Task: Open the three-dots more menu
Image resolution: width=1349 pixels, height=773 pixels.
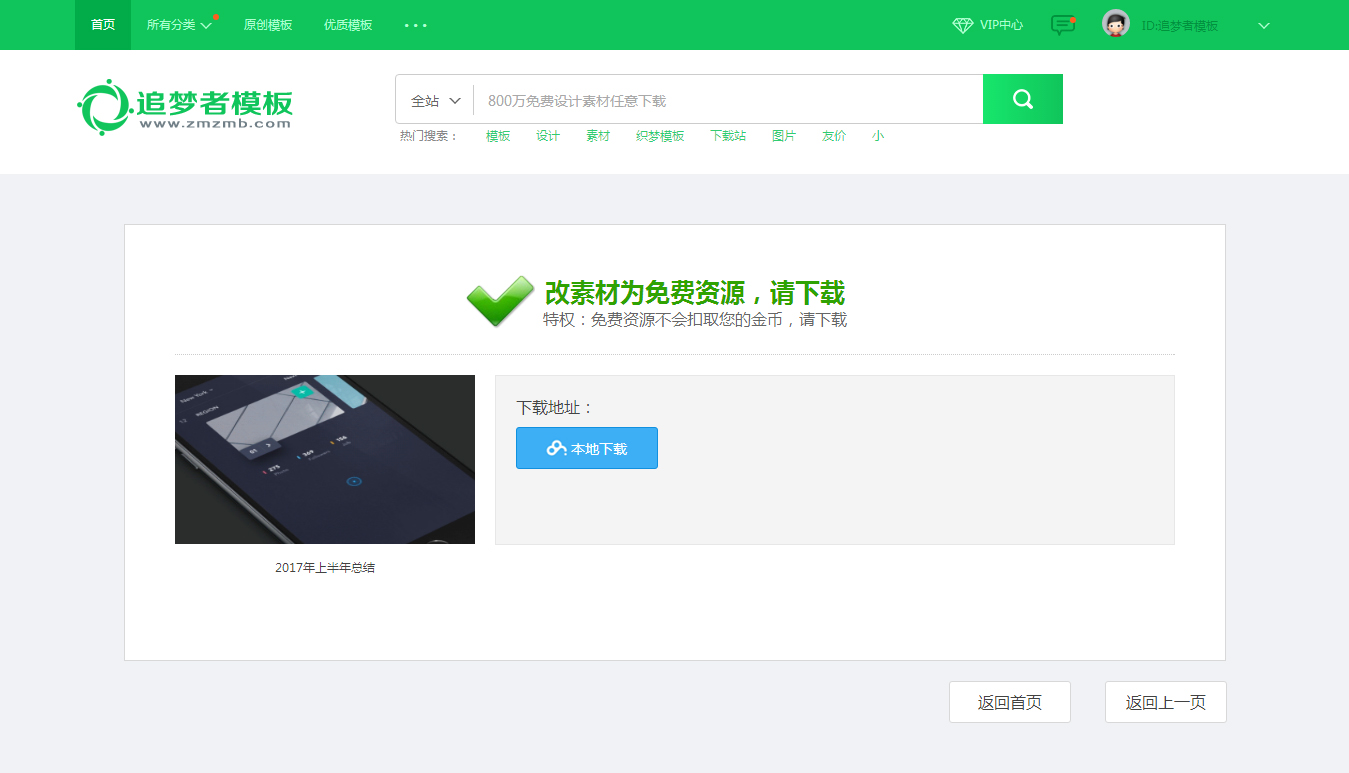Action: tap(416, 25)
